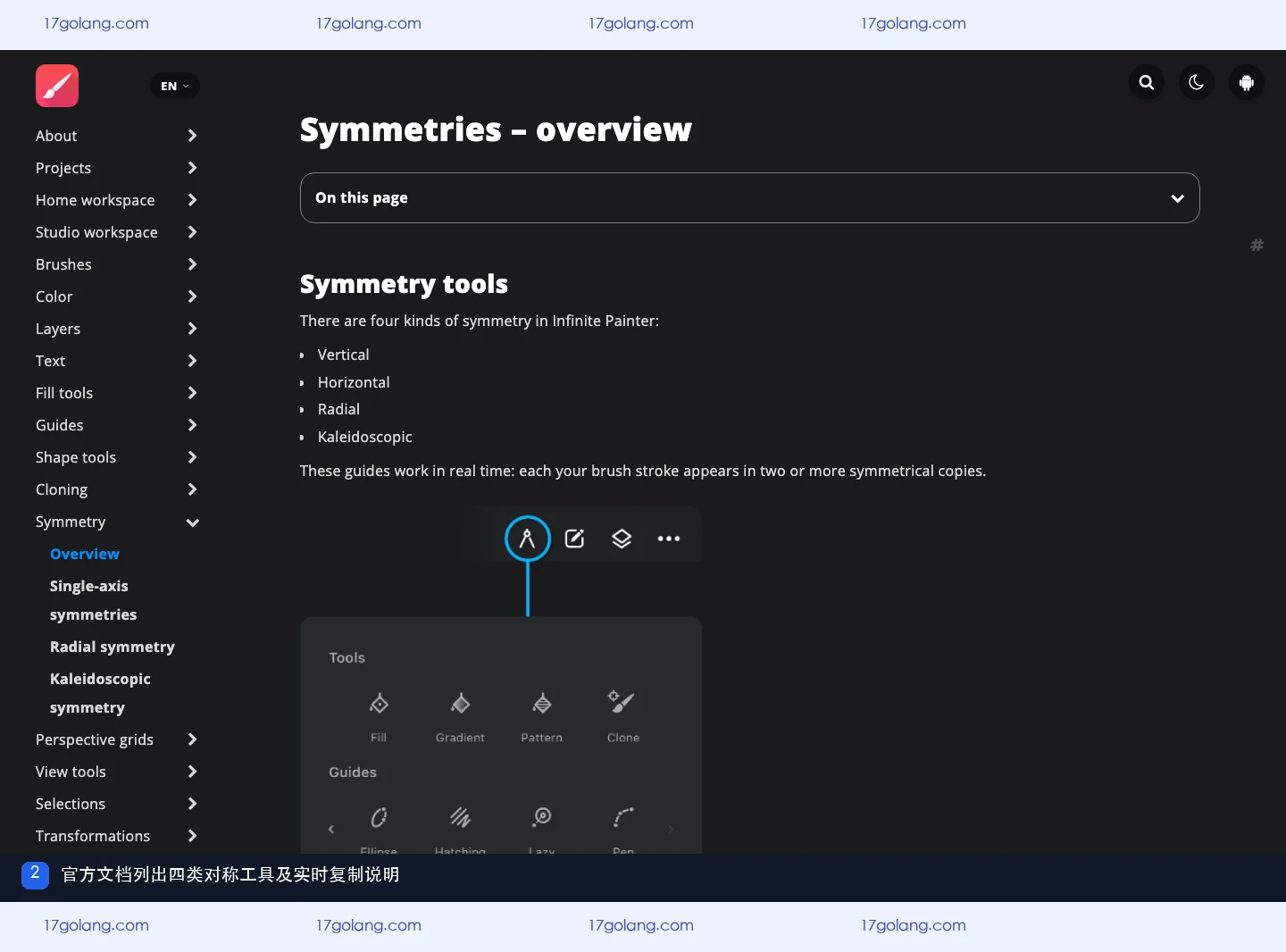Open Perspective grids section
Image resolution: width=1286 pixels, height=952 pixels.
point(95,739)
